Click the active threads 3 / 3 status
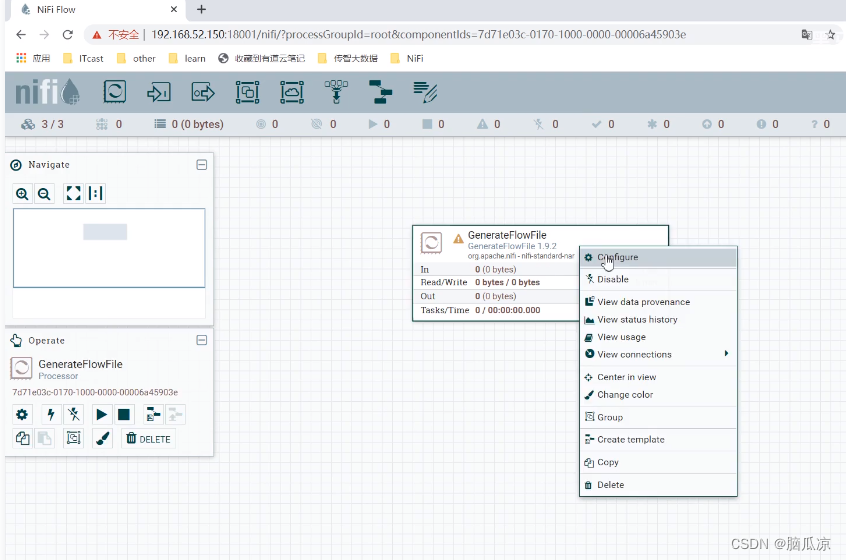The image size is (846, 560). point(43,124)
